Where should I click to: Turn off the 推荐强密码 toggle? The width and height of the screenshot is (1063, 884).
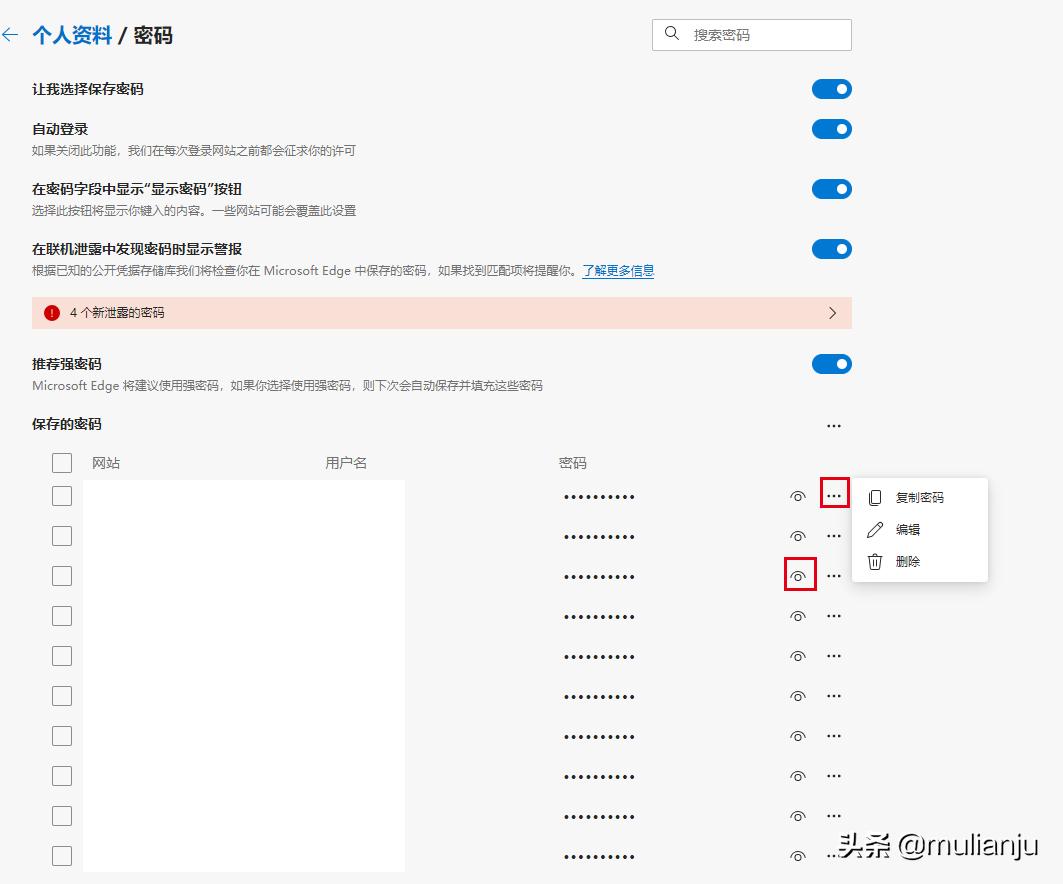coord(831,363)
